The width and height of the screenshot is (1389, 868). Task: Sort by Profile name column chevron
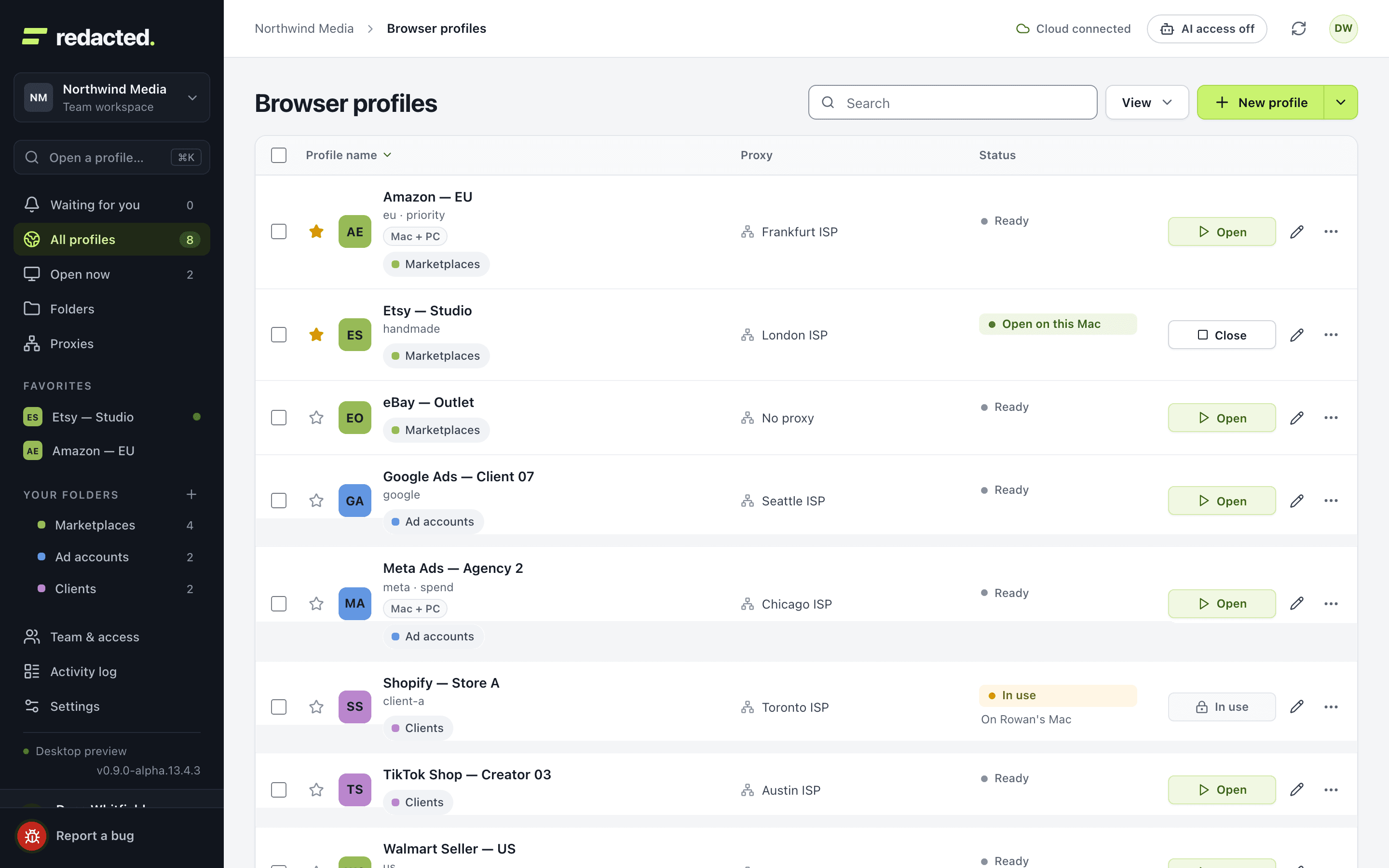[x=387, y=155]
